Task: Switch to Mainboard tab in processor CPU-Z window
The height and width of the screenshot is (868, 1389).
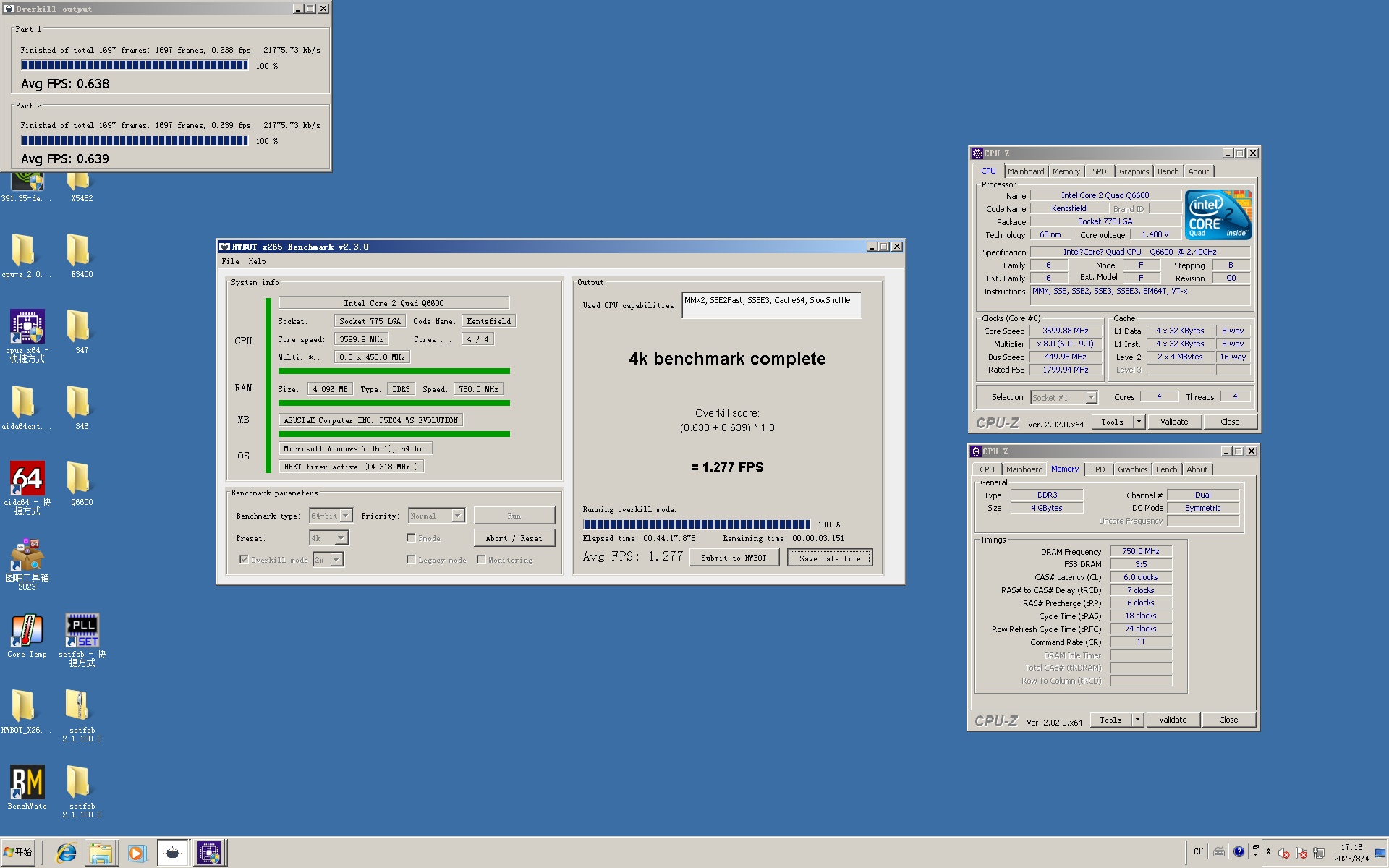Action: (1026, 171)
